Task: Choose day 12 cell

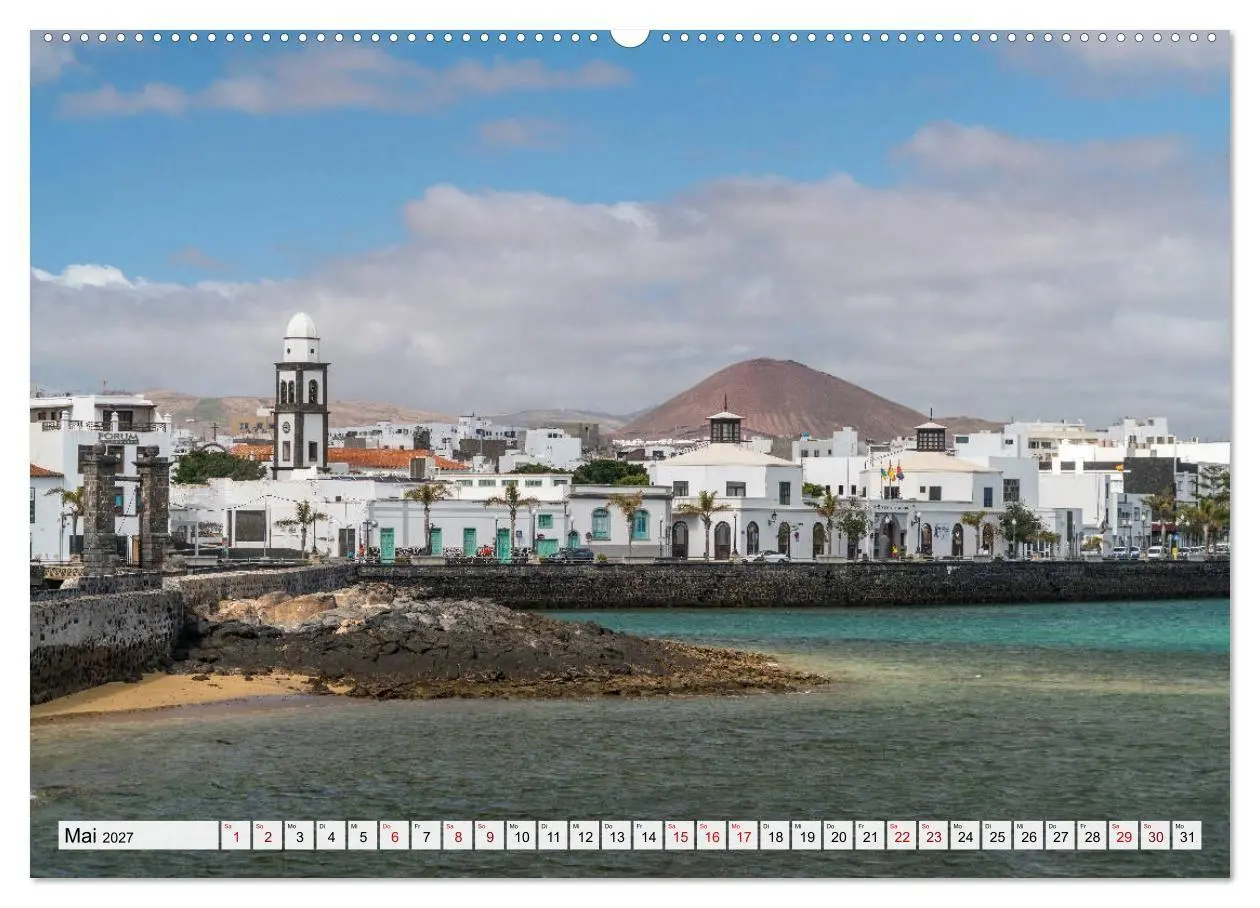Action: pyautogui.click(x=584, y=836)
